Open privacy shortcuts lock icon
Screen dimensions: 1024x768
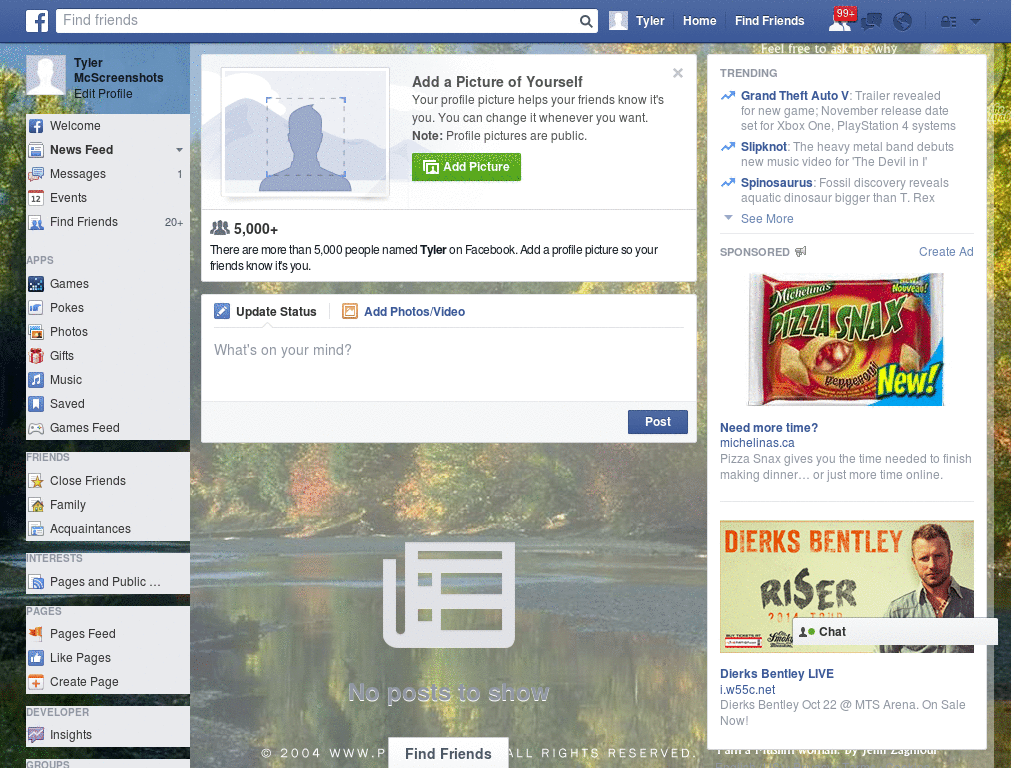pyautogui.click(x=948, y=22)
